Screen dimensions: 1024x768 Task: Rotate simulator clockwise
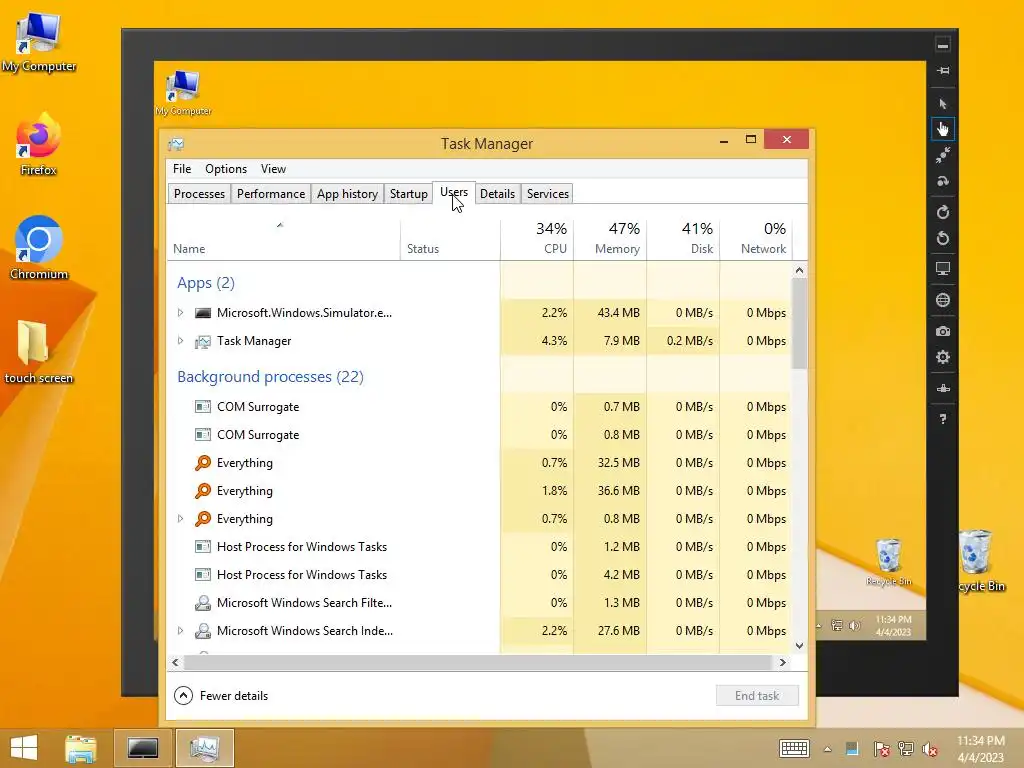tap(942, 212)
